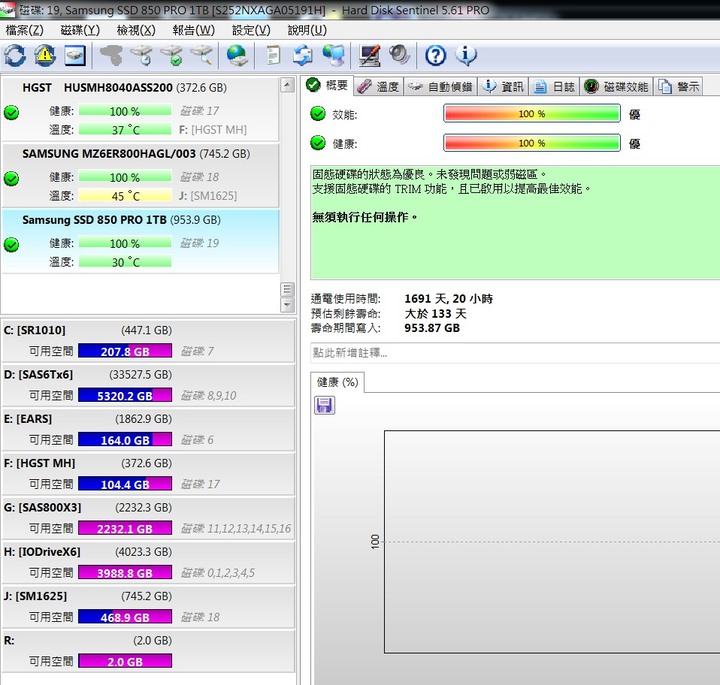
Task: Switch to the 自動偵錯 tab
Action: (440, 86)
